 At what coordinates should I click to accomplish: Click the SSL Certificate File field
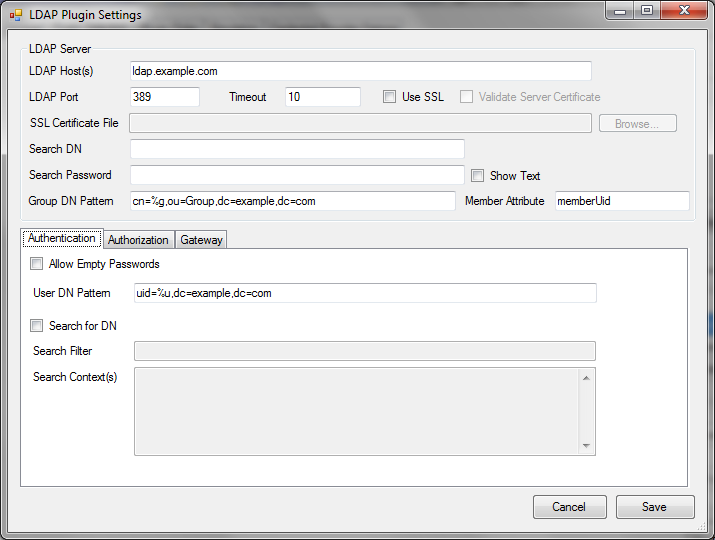[x=360, y=123]
